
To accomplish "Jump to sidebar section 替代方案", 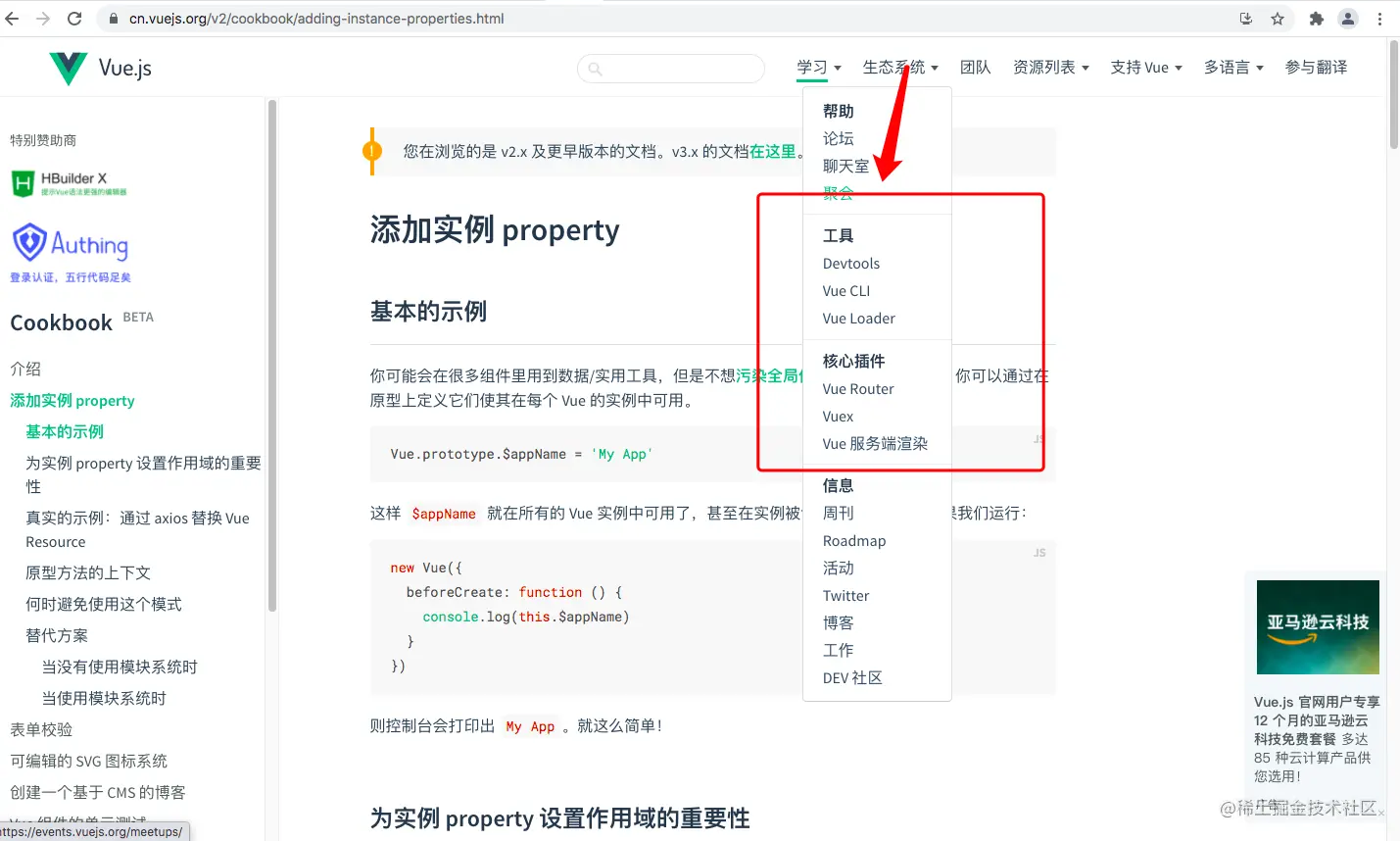I will click(x=57, y=636).
